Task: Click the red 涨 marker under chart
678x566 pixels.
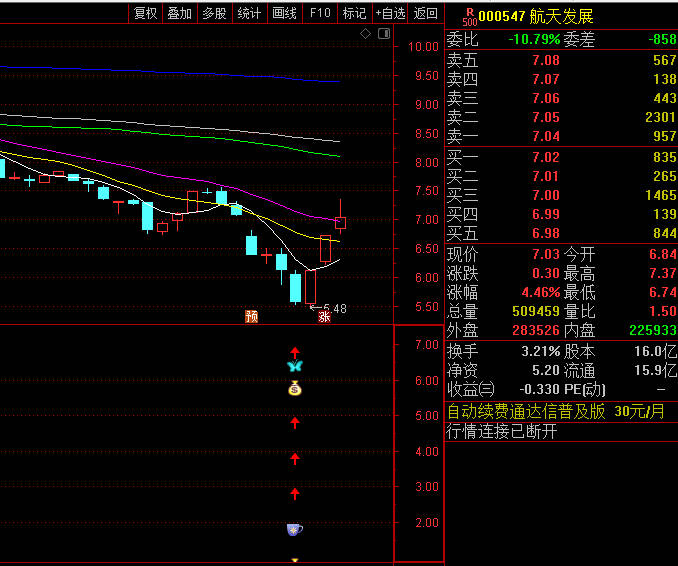Action: pyautogui.click(x=324, y=317)
